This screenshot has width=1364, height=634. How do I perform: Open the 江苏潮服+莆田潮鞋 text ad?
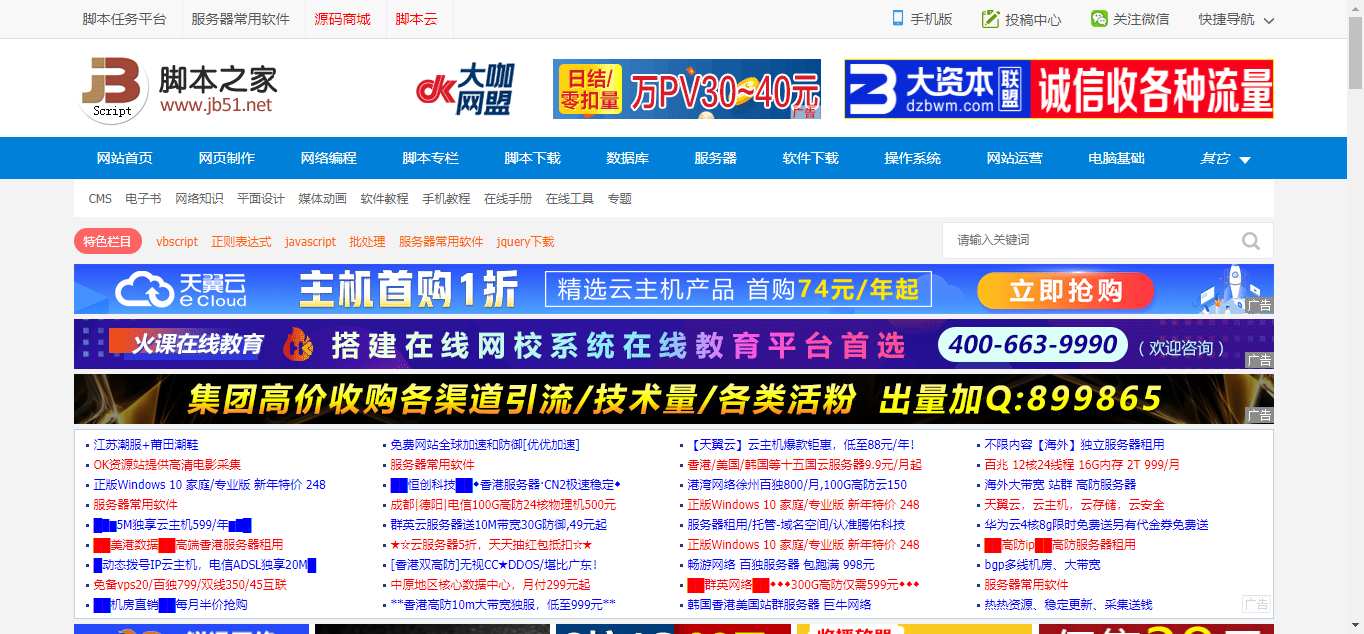[146, 444]
